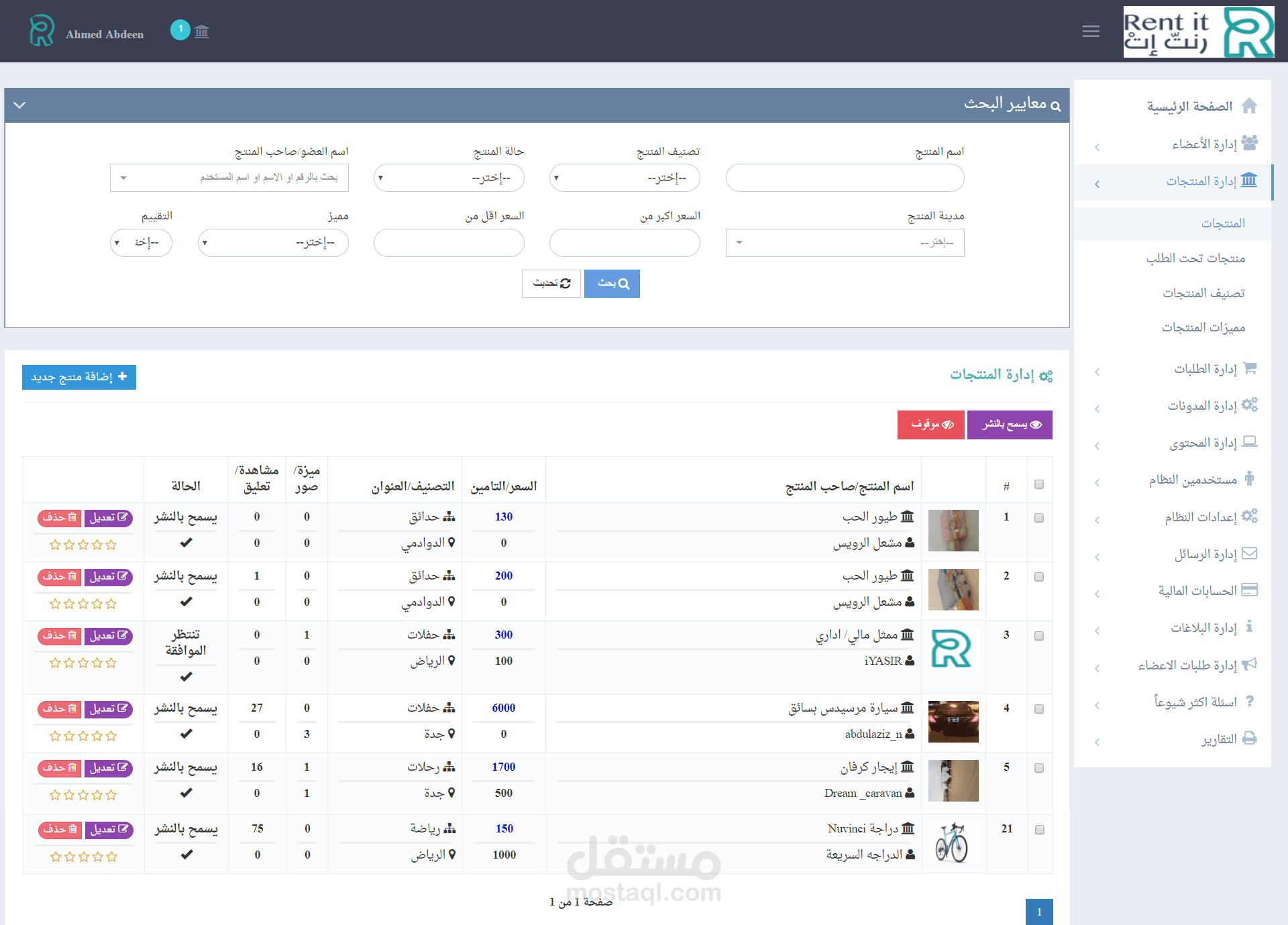Screen dimensions: 1288x925
Task: Open تصنيف المنتجات submenu item
Action: click(1203, 293)
